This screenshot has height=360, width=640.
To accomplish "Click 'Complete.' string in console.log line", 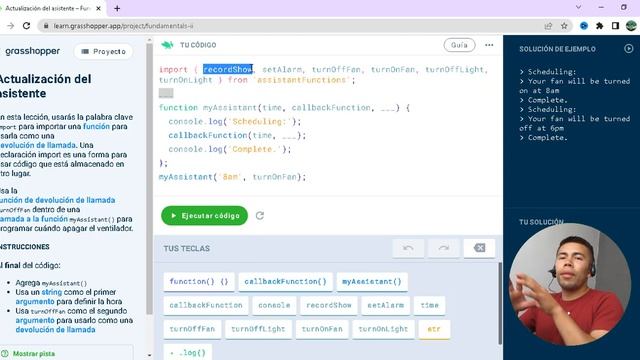I will 256,149.
